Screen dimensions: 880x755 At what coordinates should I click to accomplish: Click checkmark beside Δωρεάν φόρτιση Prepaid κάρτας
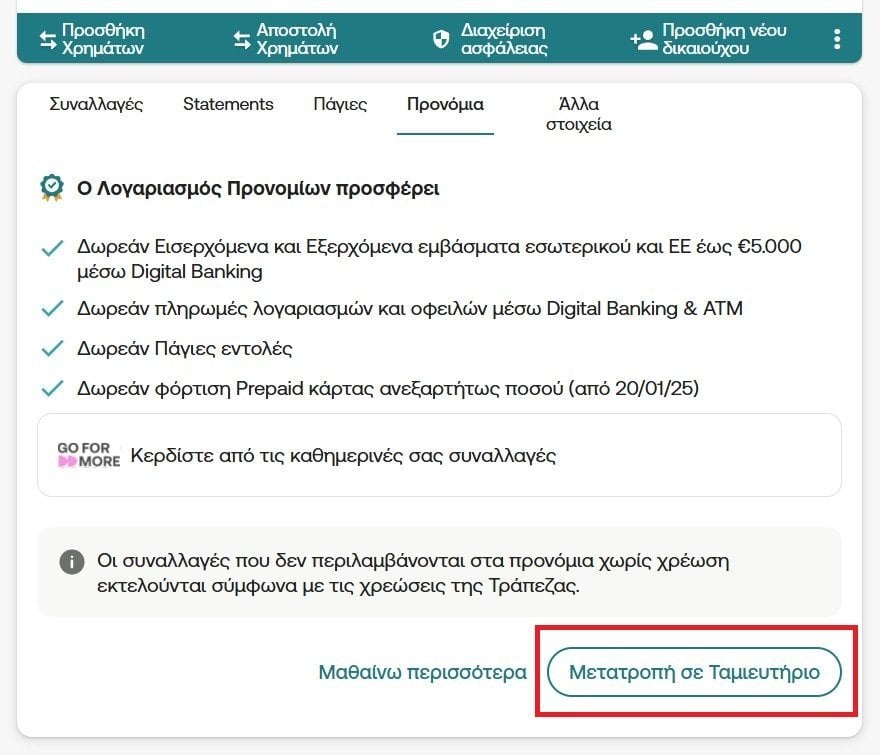[x=52, y=388]
